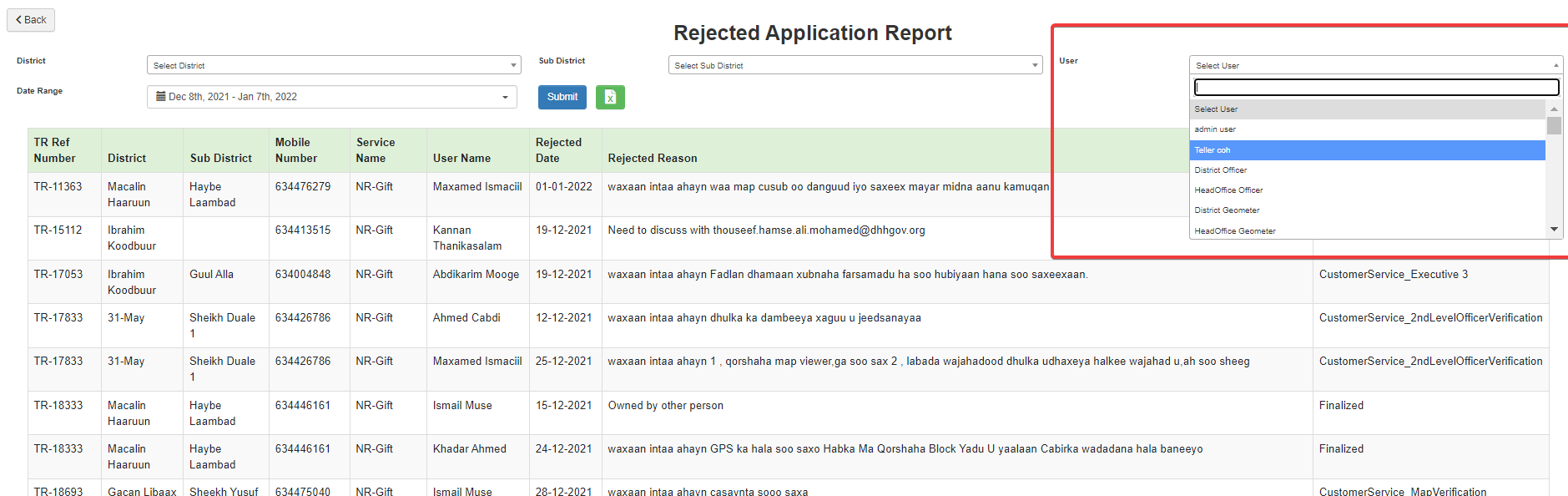The height and width of the screenshot is (496, 1568).
Task: Choose Teller coh from user list
Action: pos(1367,150)
